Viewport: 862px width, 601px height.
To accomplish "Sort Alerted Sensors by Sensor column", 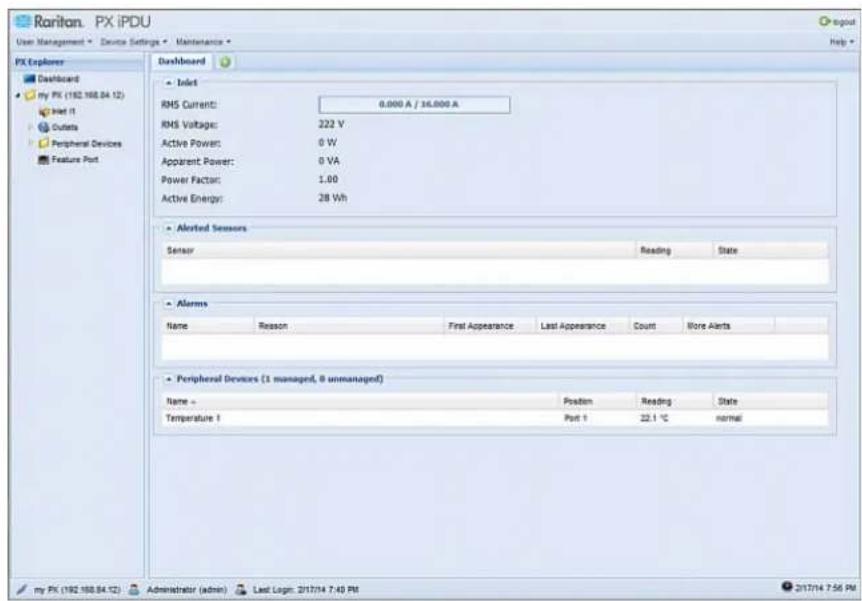I will (x=399, y=250).
